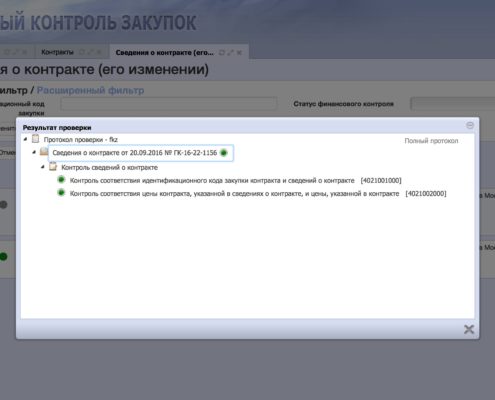Close the Результат проверки dialog with X
The width and height of the screenshot is (495, 400).
[469, 329]
